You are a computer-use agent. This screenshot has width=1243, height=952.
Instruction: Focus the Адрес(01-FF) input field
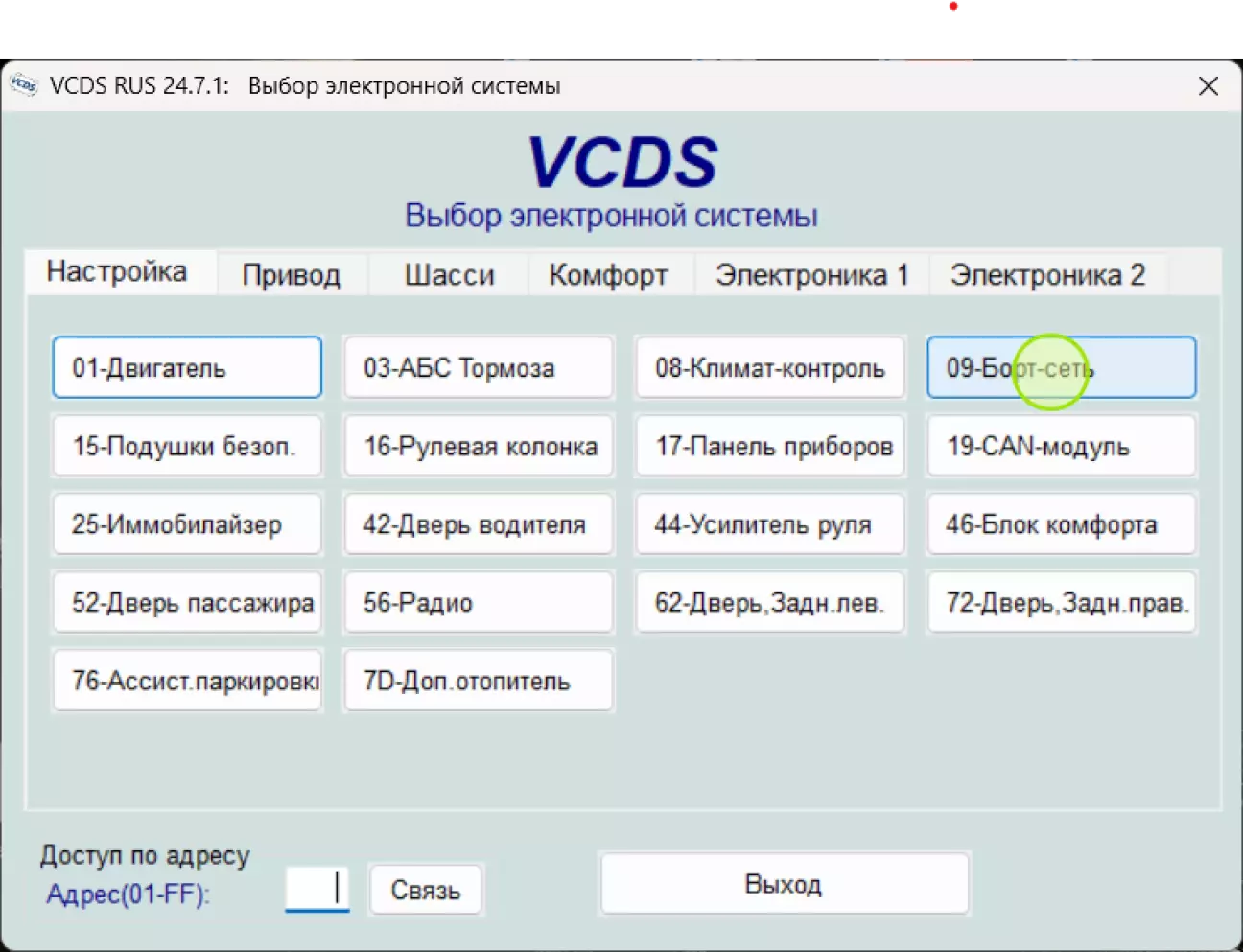pyautogui.click(x=317, y=889)
